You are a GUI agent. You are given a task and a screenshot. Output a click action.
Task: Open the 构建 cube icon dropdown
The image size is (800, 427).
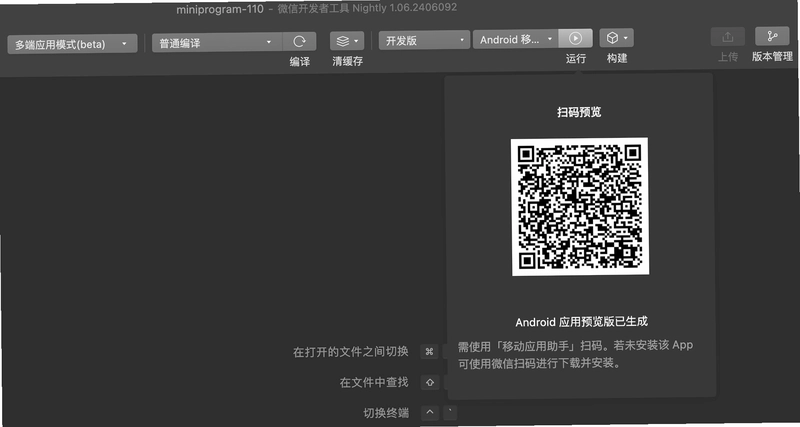[x=616, y=38]
